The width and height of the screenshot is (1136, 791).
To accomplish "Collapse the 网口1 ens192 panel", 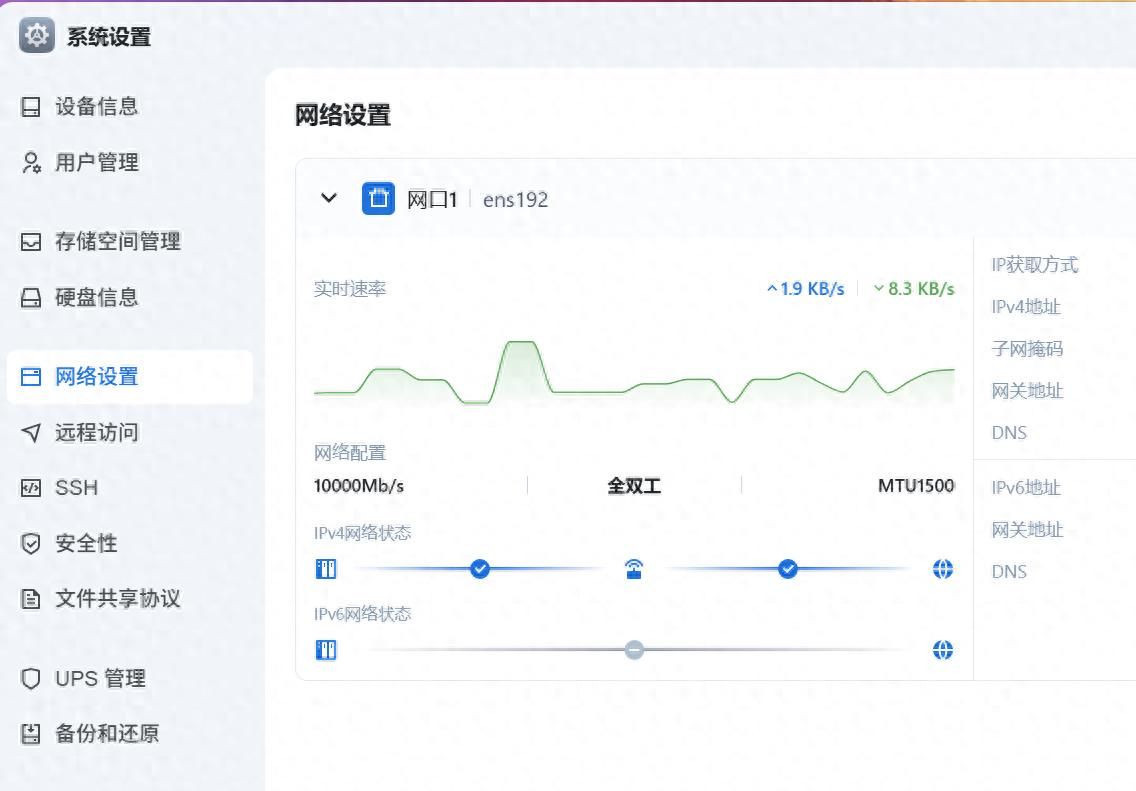I will (327, 198).
